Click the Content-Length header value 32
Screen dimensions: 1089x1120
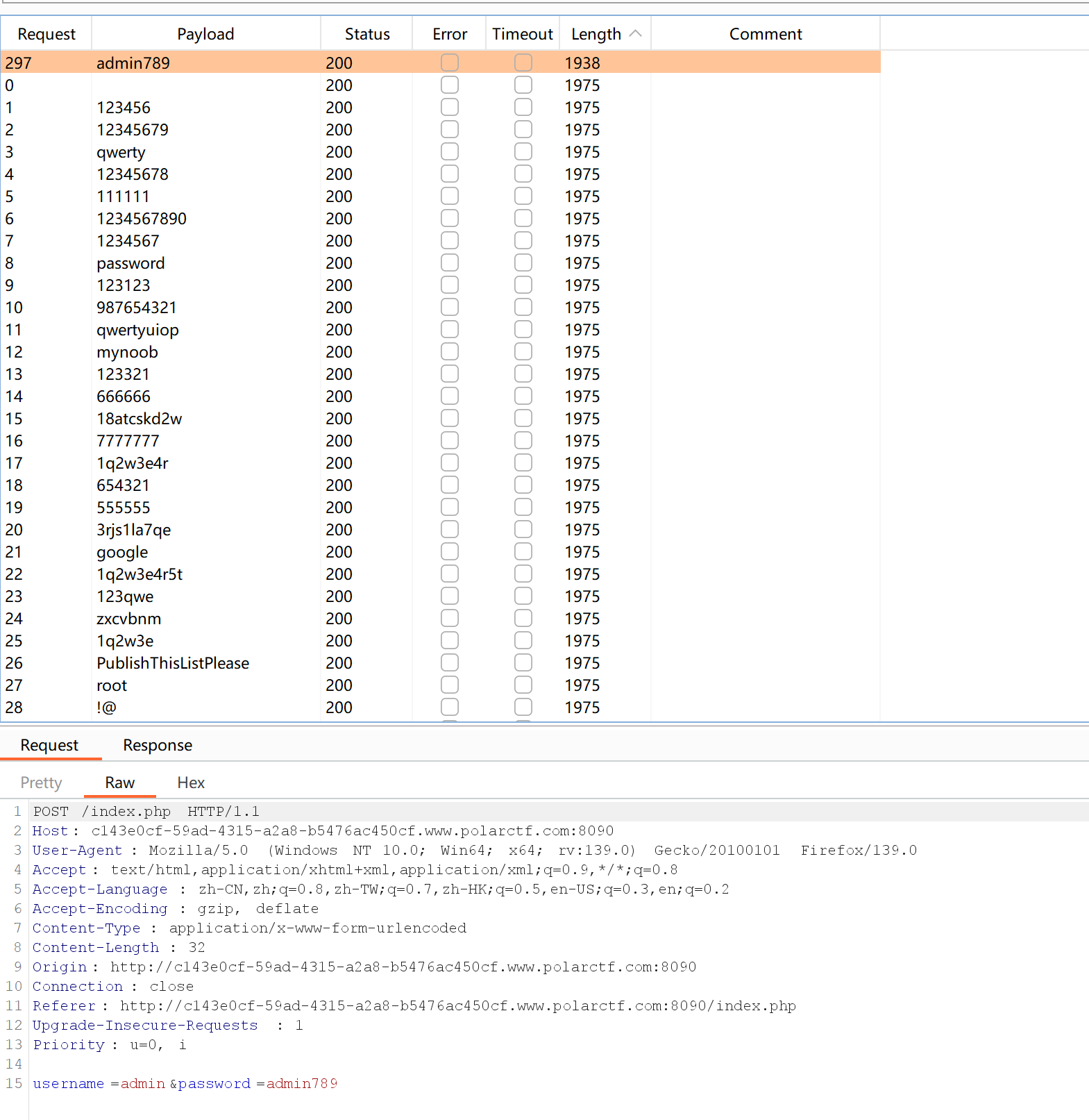tap(197, 947)
